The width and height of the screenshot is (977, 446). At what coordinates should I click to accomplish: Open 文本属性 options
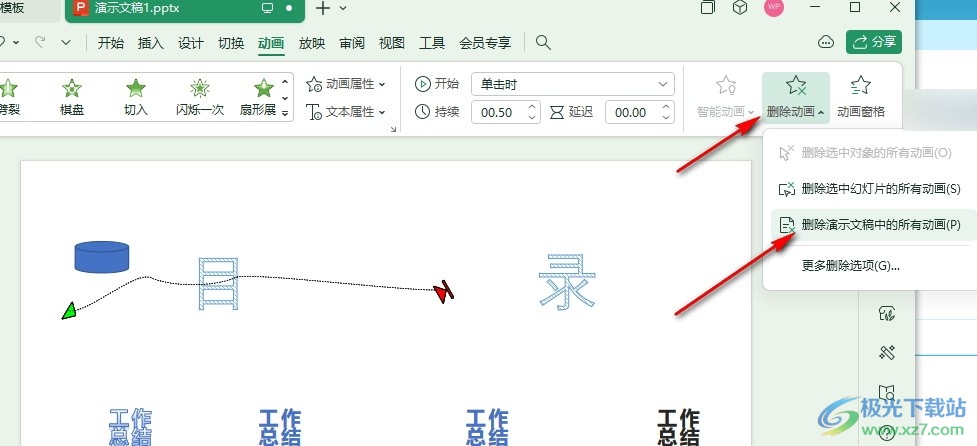click(346, 112)
